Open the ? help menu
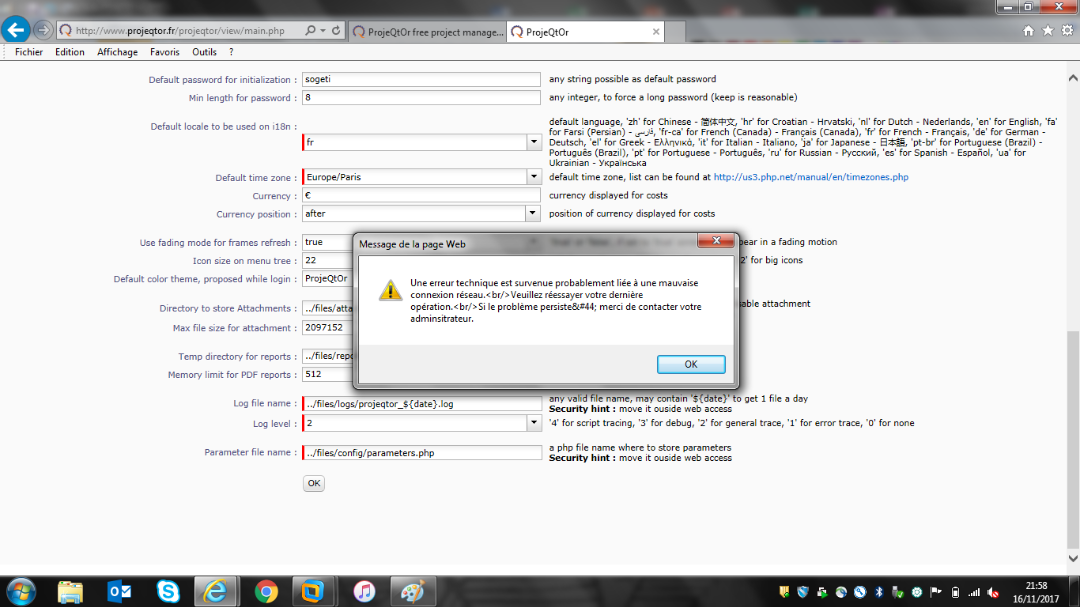Image resolution: width=1080 pixels, height=607 pixels. coord(231,52)
